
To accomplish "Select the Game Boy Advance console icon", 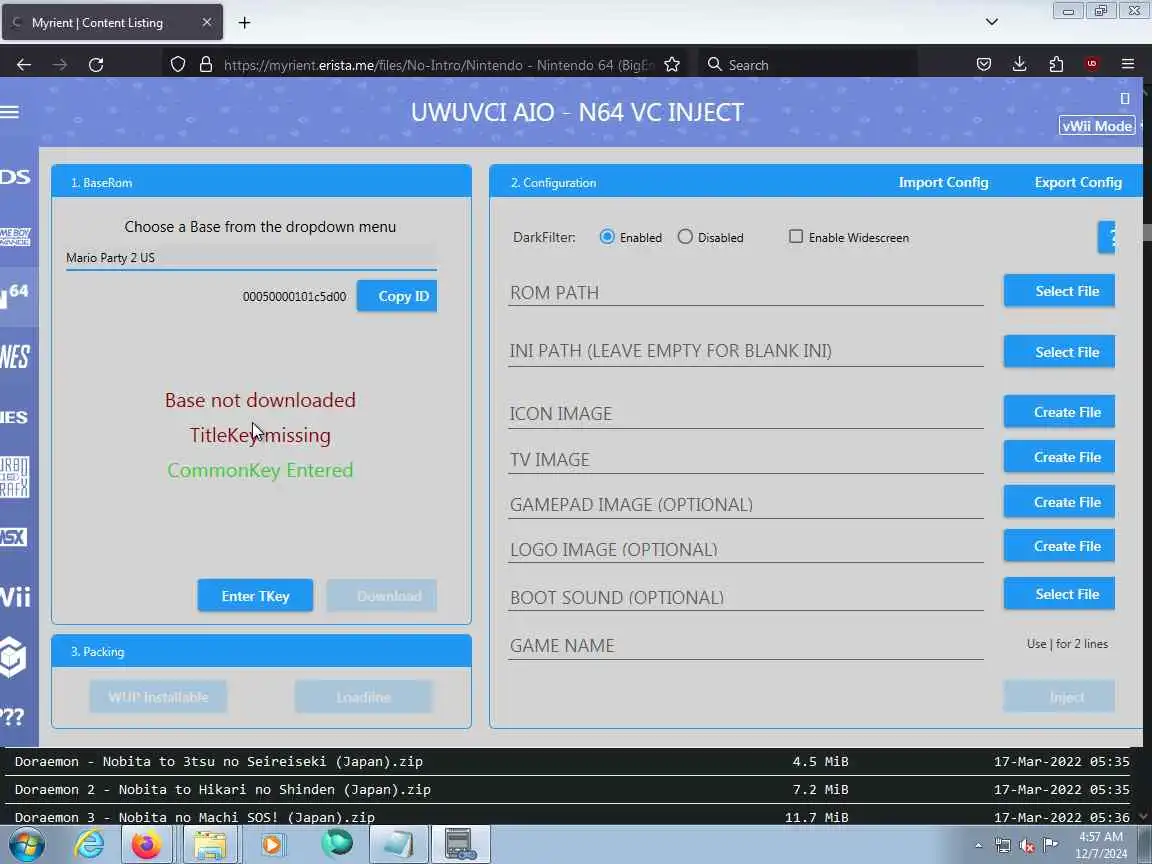I will tap(15, 237).
